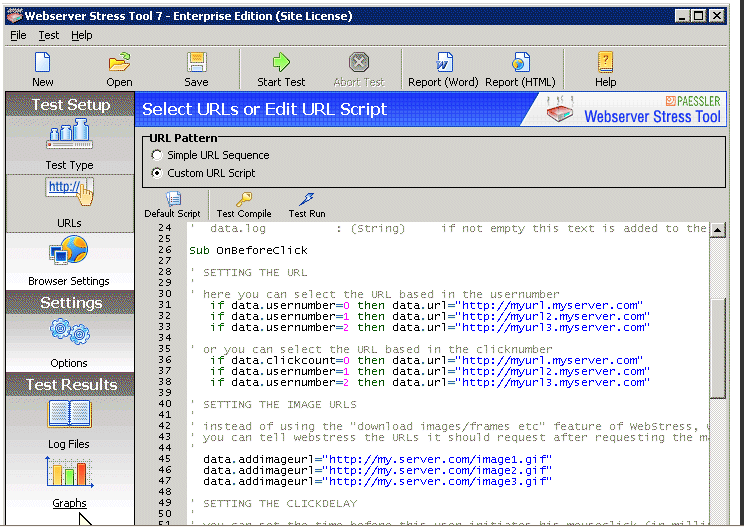Click the image3.gif addimageurl line
The height and width of the screenshot is (527, 744).
tap(377, 481)
